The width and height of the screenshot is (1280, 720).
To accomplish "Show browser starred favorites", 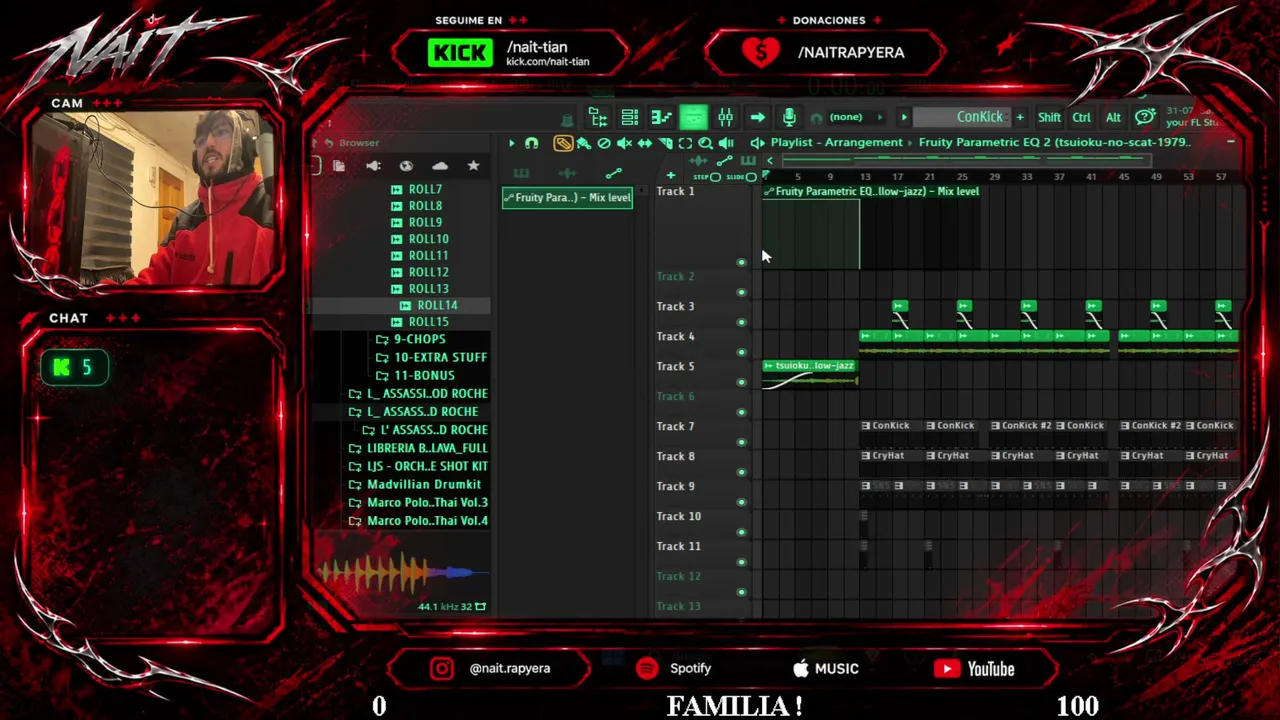I will point(473,166).
